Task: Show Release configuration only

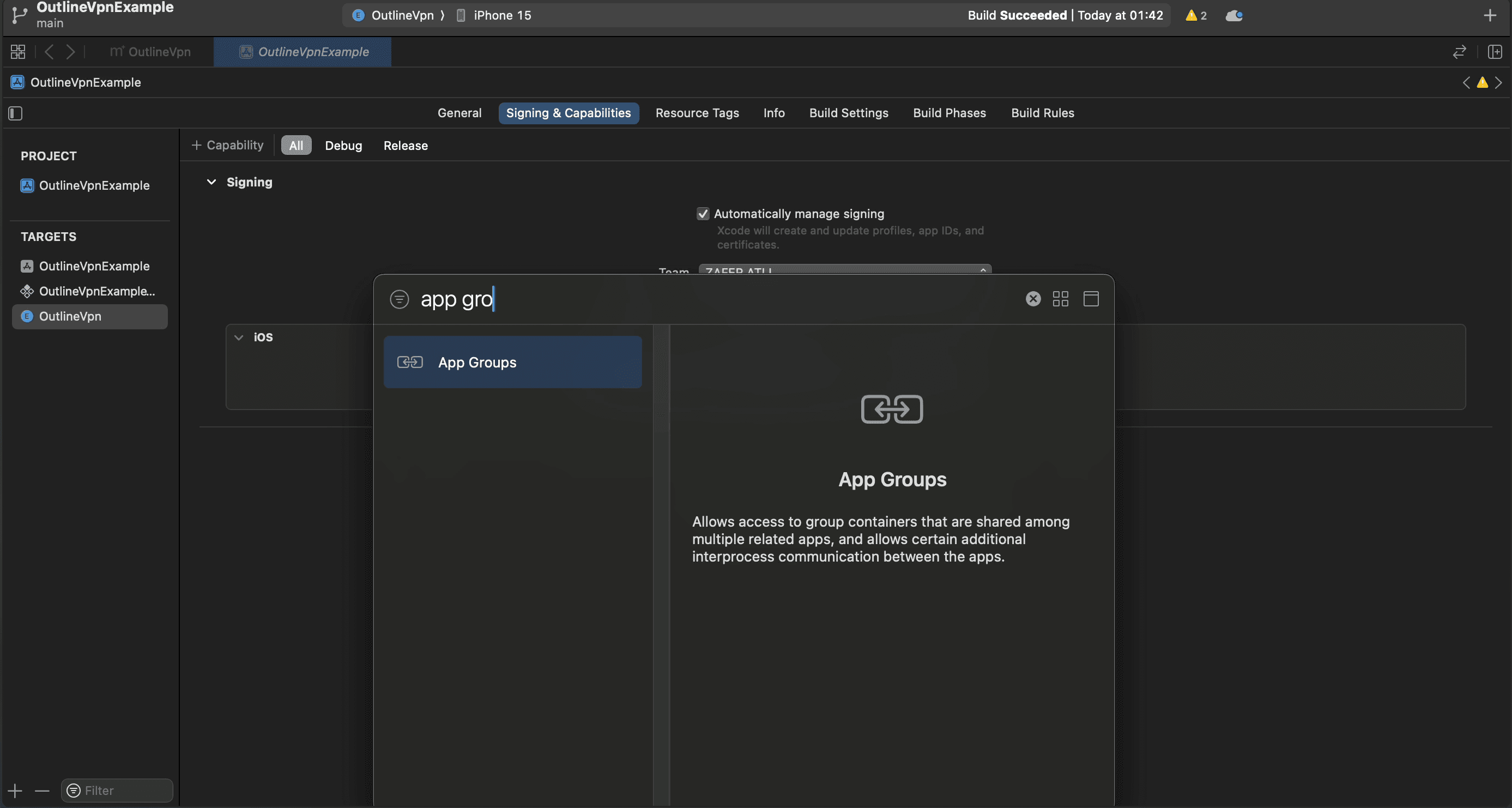Action: point(406,145)
